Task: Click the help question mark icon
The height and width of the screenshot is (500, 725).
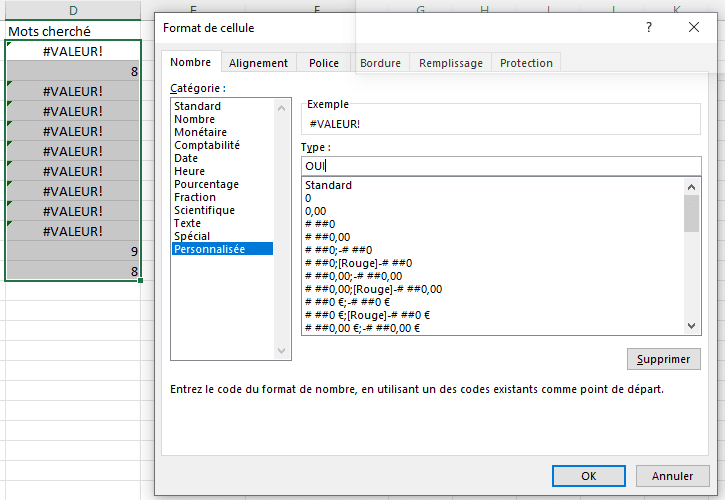Action: click(x=650, y=28)
